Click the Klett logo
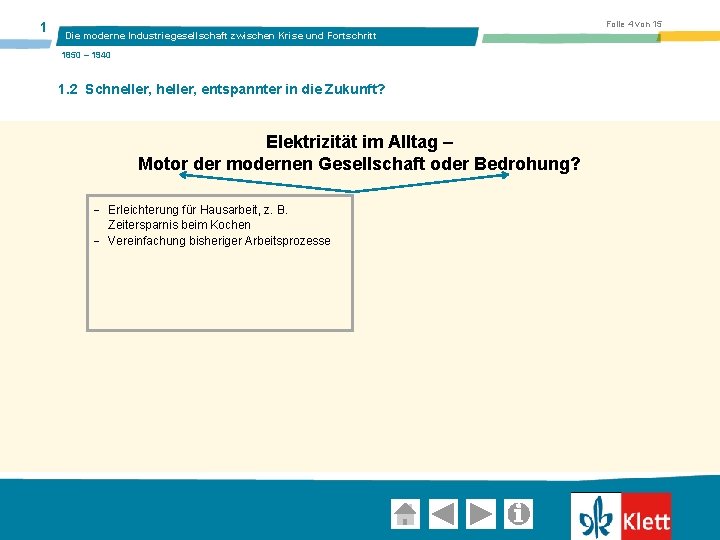This screenshot has width=720, height=540. pos(621,516)
